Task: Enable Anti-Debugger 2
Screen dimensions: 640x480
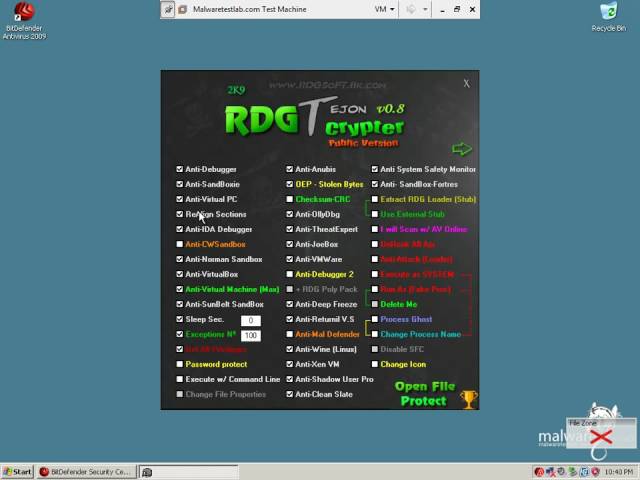Action: 289,274
